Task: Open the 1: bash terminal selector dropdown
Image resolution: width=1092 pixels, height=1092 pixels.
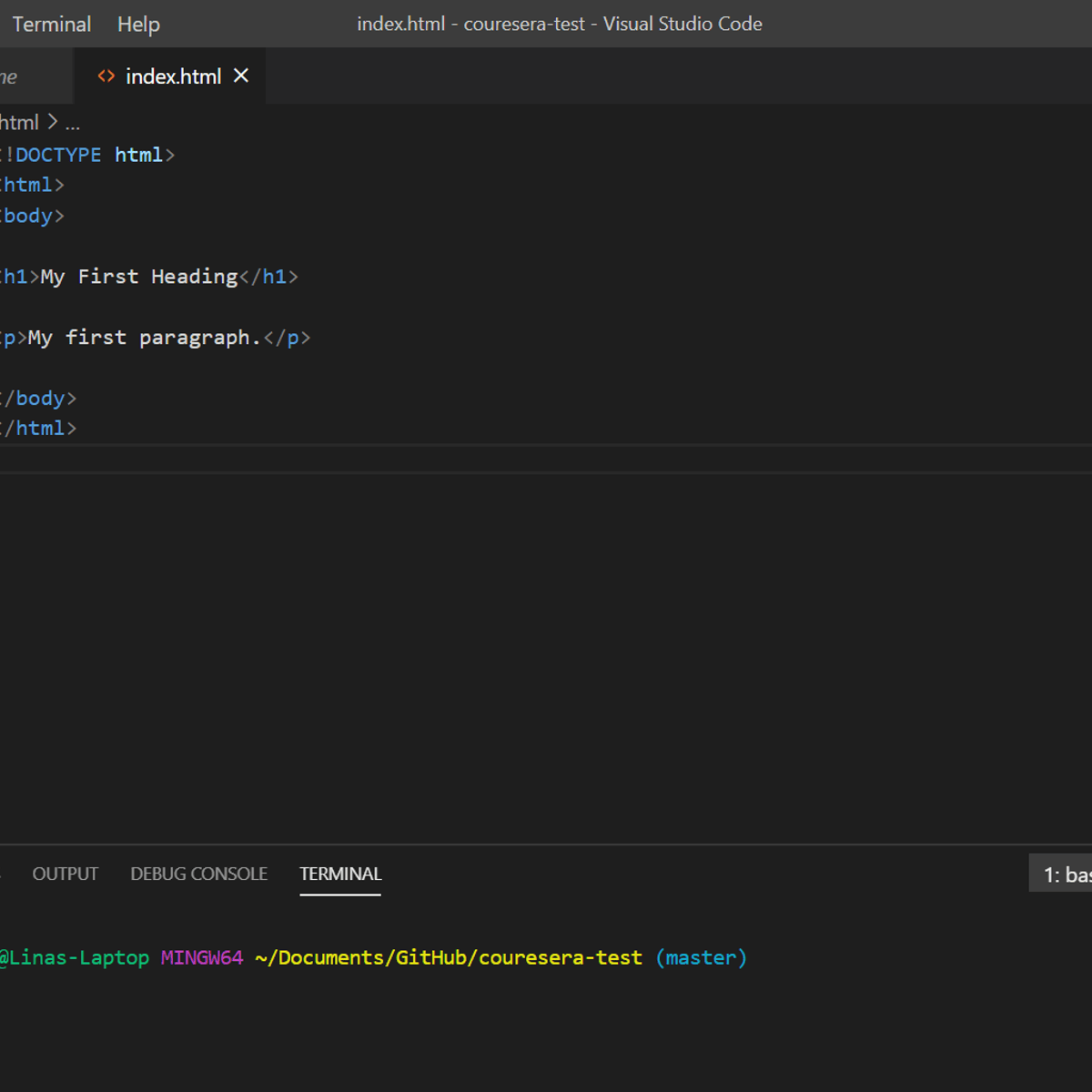Action: (x=1069, y=874)
